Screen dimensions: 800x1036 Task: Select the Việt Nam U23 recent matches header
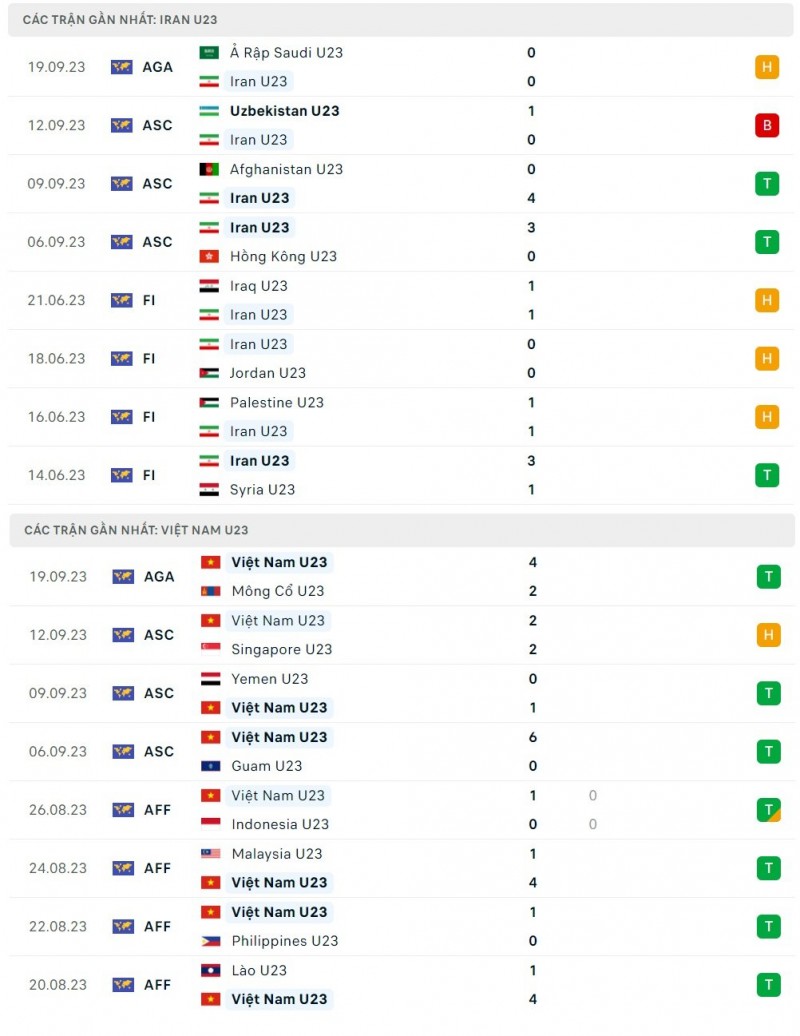click(x=136, y=530)
